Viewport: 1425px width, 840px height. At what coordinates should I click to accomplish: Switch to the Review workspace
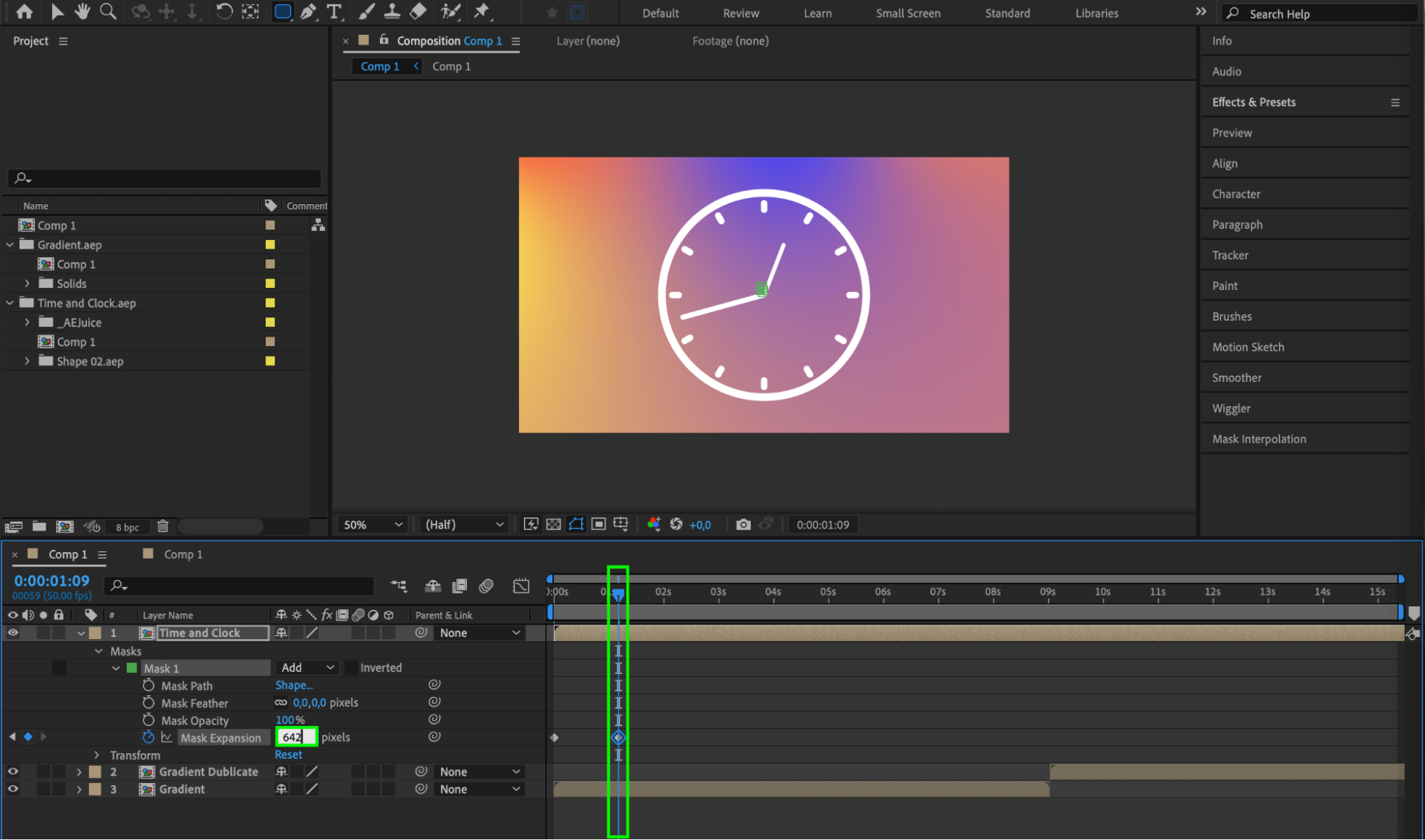click(741, 13)
